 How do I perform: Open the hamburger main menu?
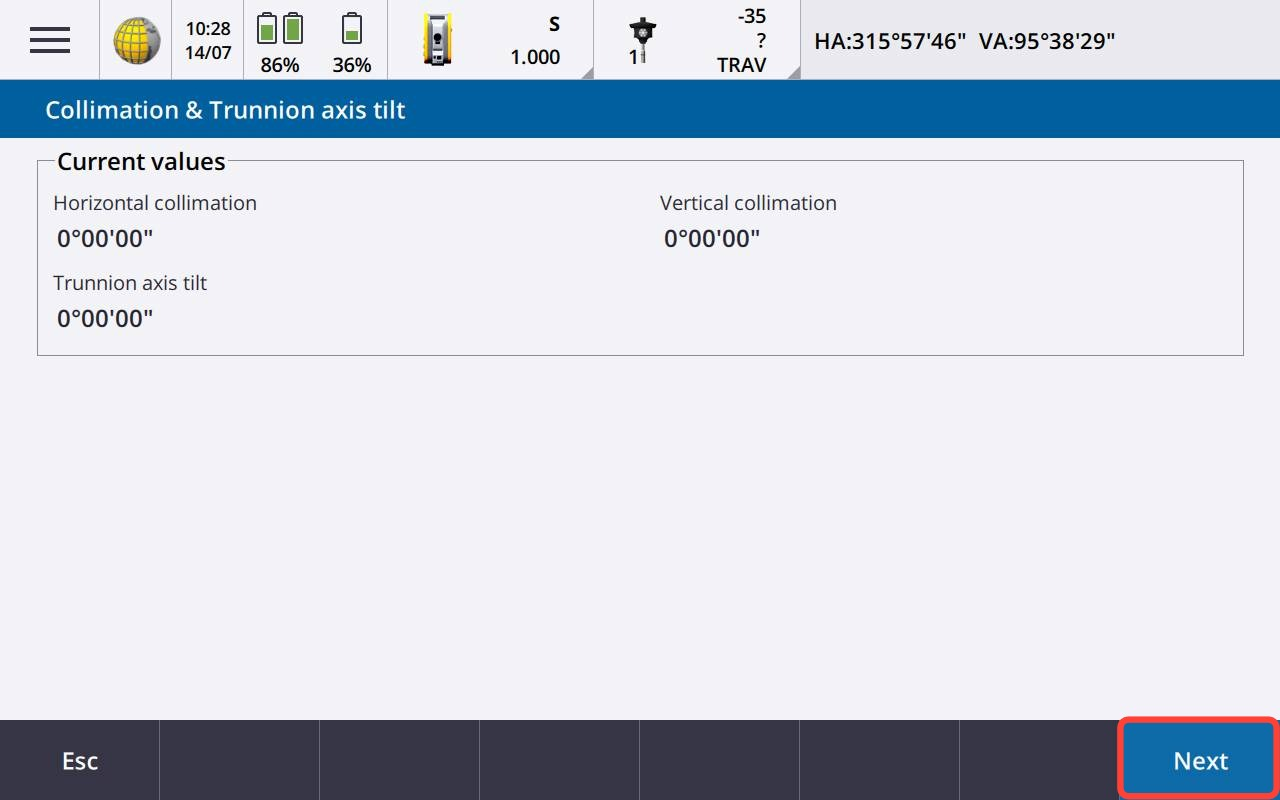[49, 40]
